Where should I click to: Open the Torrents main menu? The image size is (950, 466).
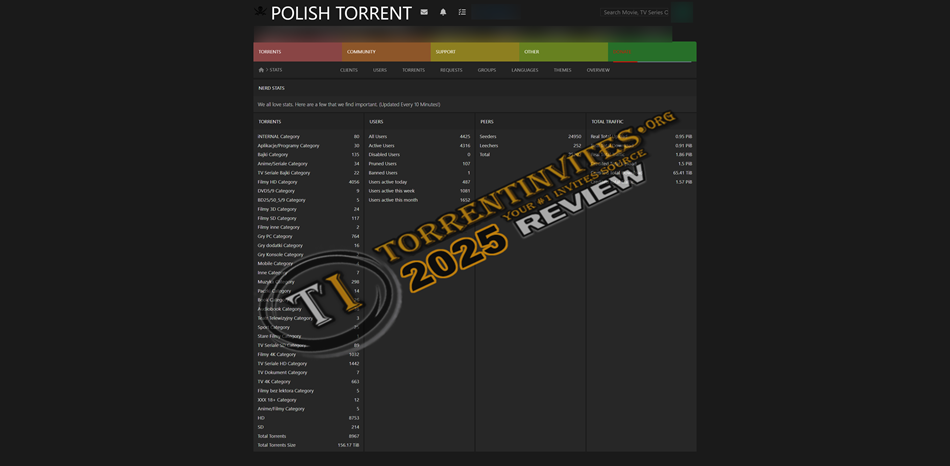297,52
